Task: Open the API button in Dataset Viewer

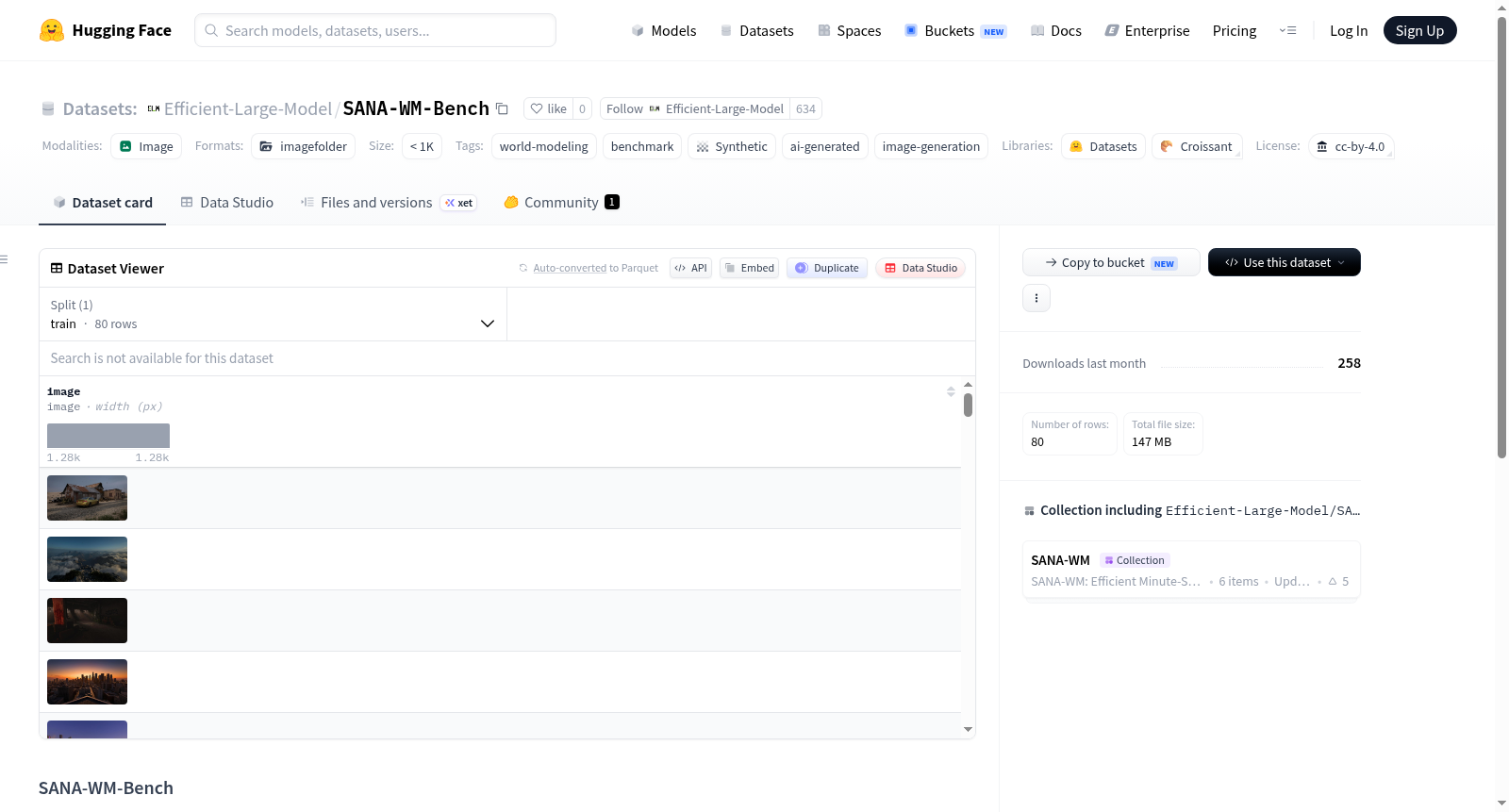Action: point(690,268)
